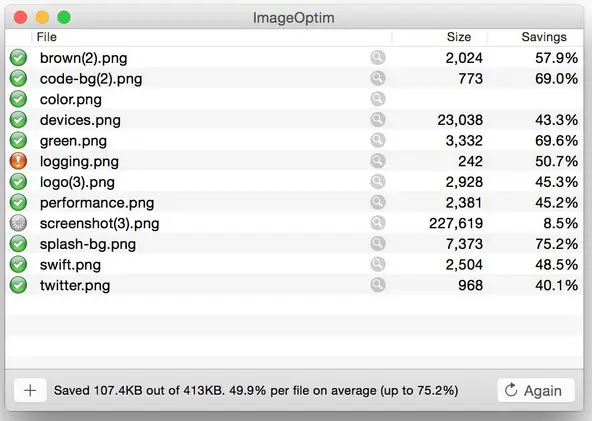The height and width of the screenshot is (421, 592).
Task: Click the spinning progress icon for screenshot(3).png
Action: coord(18,223)
